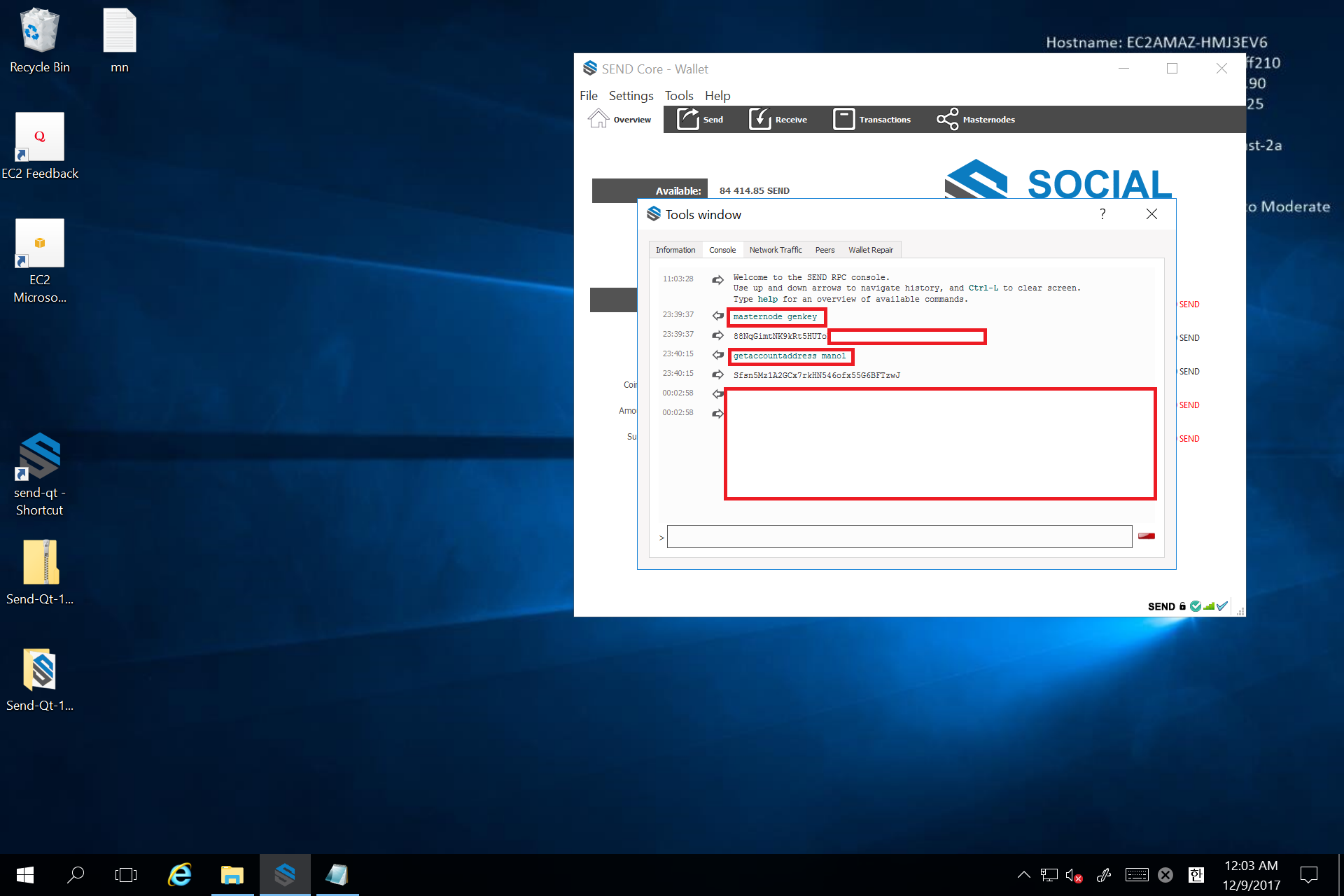
Task: Click the network tray icon
Action: click(1049, 875)
